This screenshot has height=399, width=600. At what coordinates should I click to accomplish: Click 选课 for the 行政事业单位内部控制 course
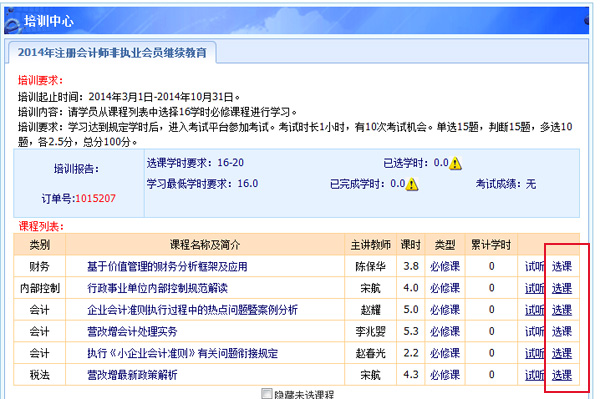tap(562, 288)
